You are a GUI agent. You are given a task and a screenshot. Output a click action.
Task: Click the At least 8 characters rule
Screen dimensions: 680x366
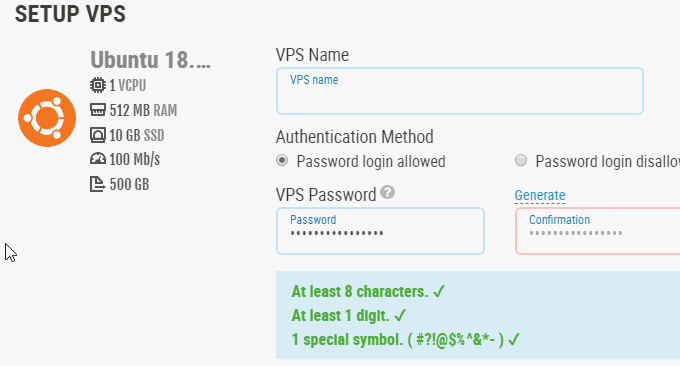[x=368, y=291]
